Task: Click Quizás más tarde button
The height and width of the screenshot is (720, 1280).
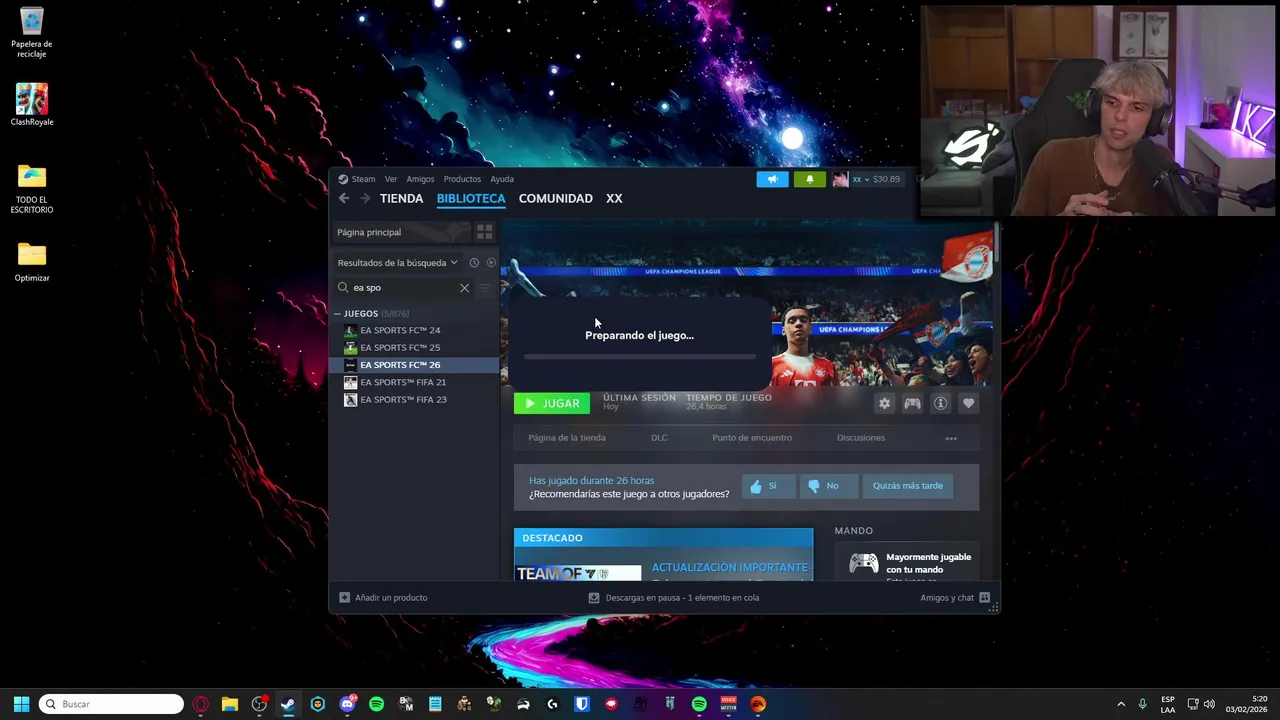Action: 907,486
